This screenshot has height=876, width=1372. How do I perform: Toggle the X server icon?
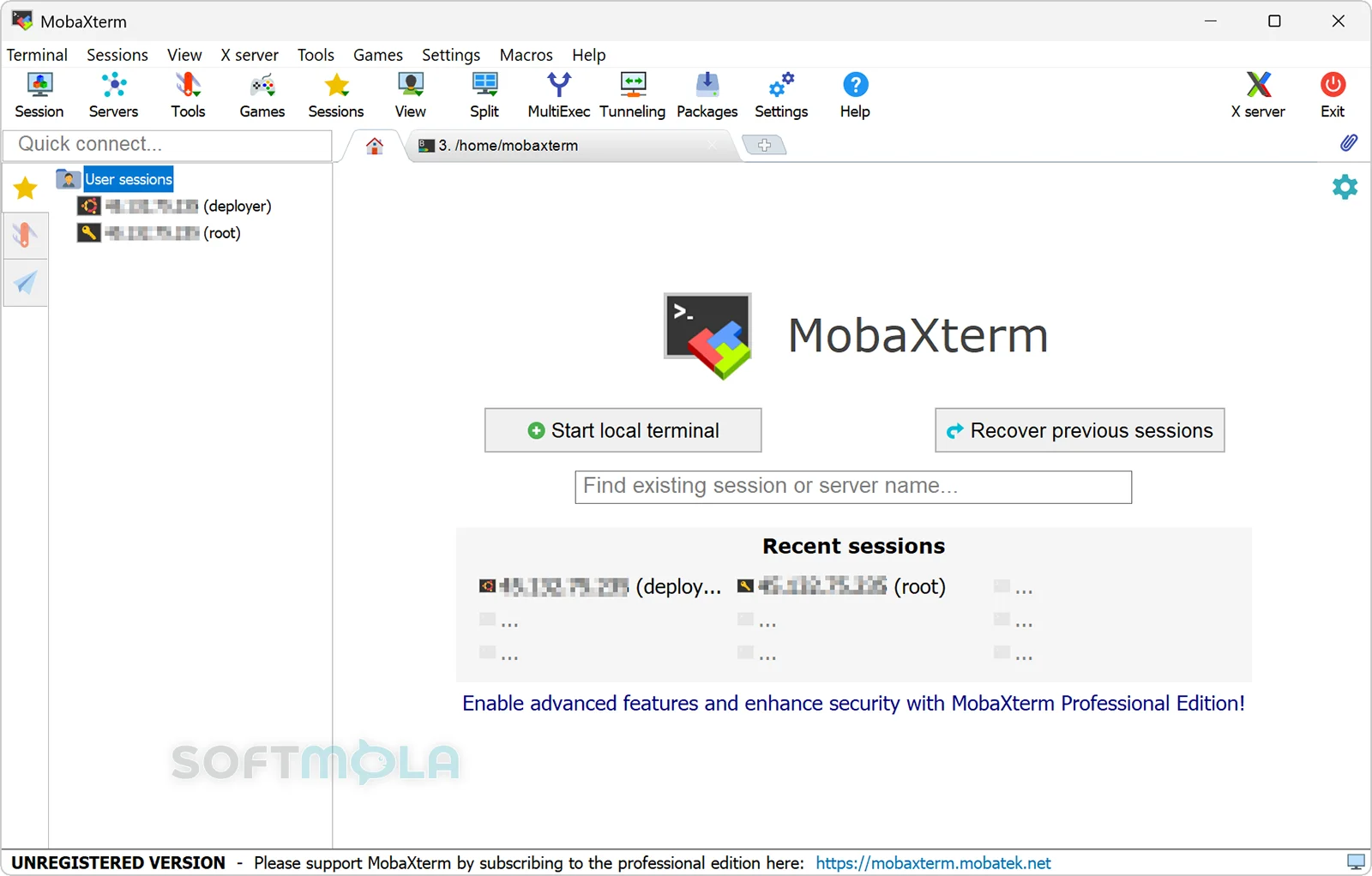click(x=1258, y=95)
